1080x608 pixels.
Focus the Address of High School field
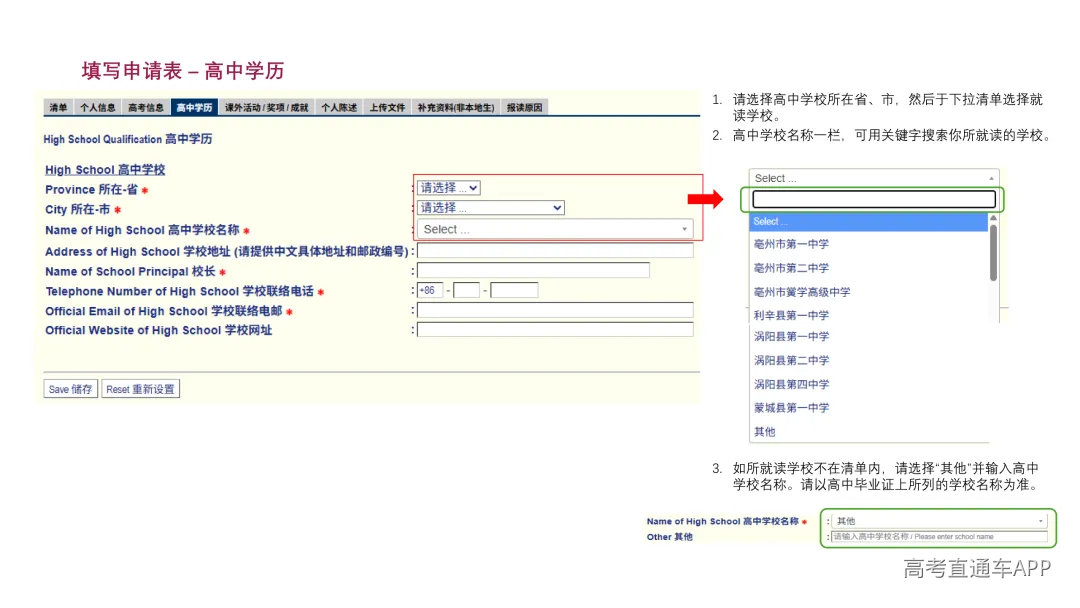click(x=555, y=251)
